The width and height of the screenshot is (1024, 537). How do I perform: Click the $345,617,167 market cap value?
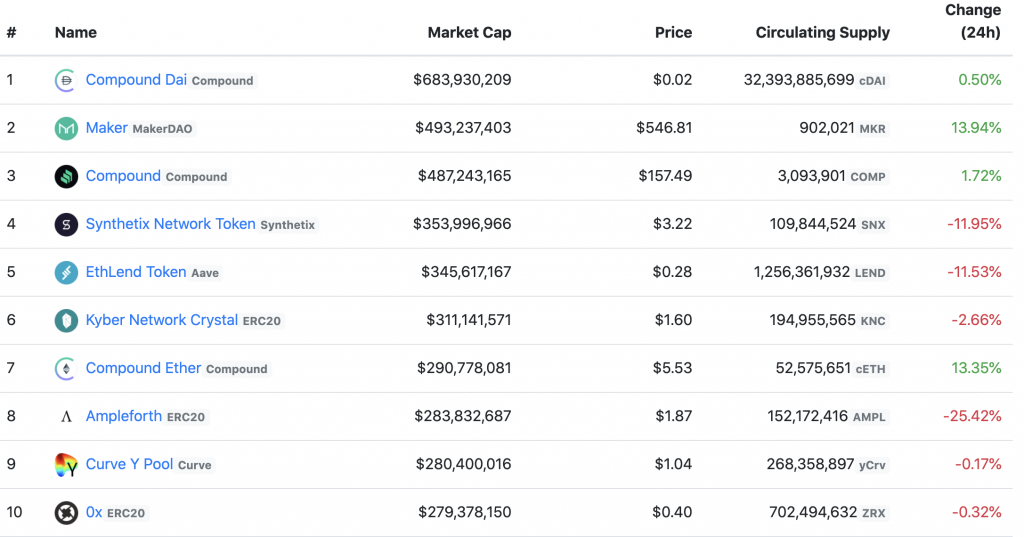(x=466, y=272)
